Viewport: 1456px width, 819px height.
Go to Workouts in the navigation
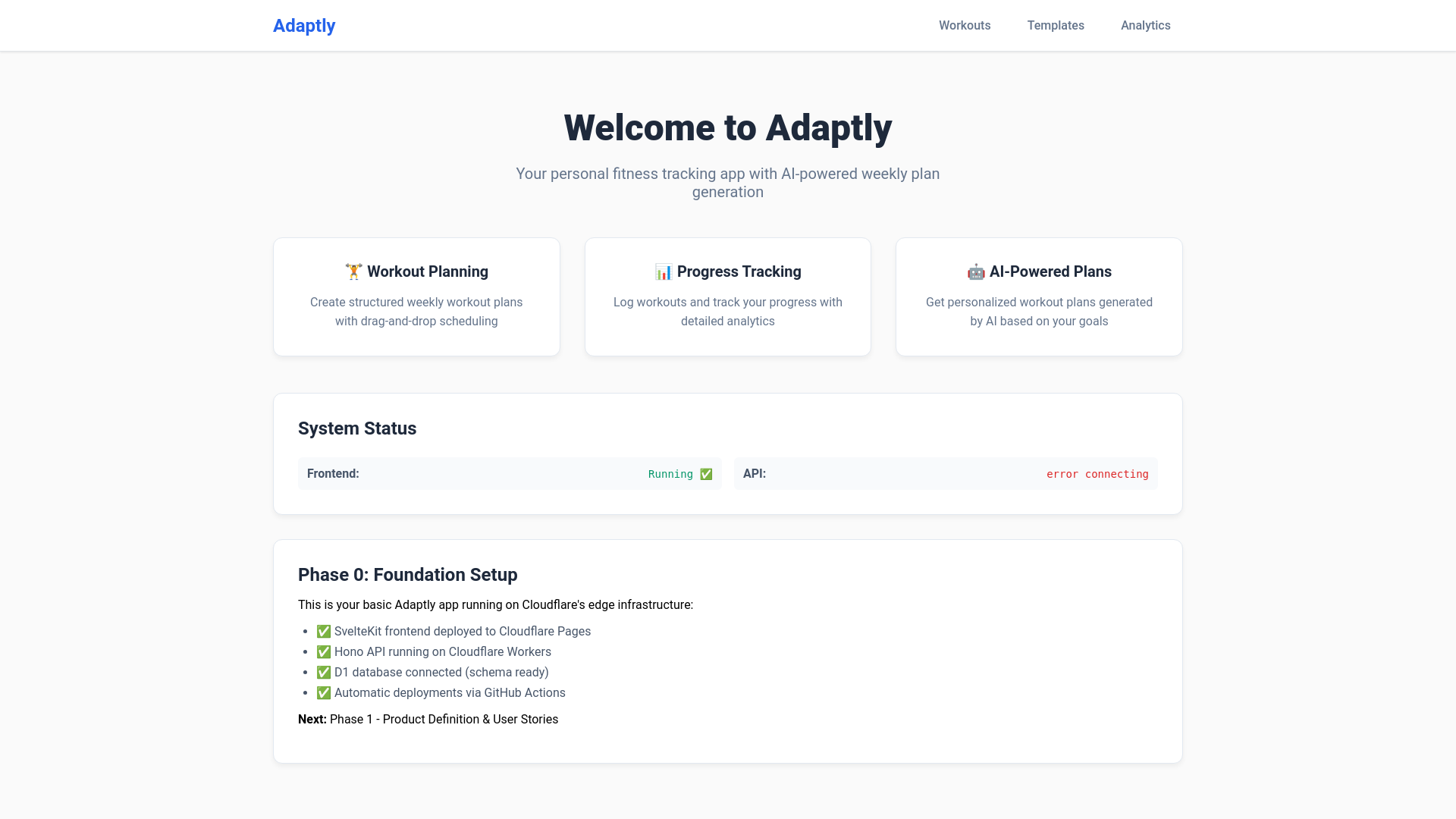pyautogui.click(x=965, y=26)
